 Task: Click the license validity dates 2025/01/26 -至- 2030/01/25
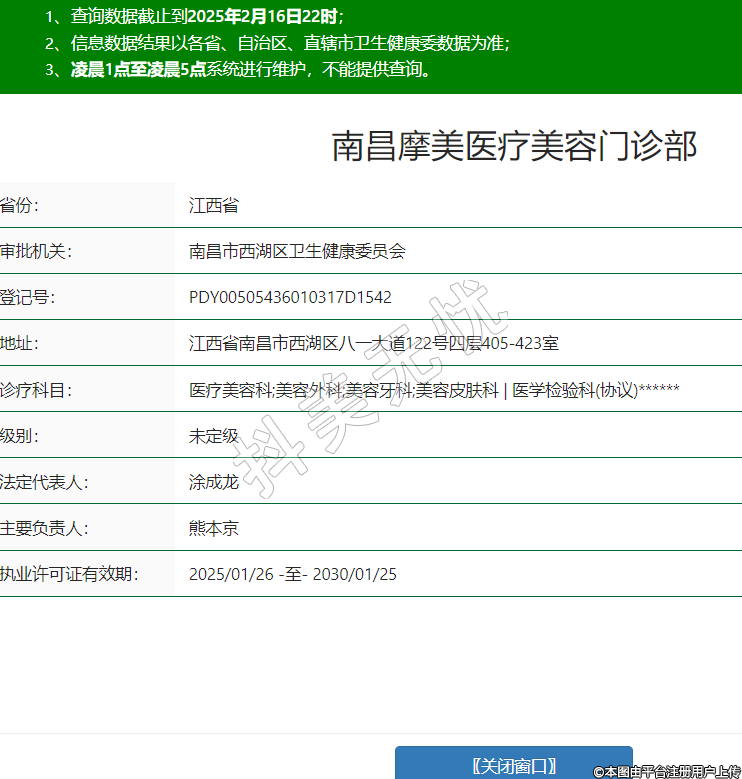click(292, 573)
